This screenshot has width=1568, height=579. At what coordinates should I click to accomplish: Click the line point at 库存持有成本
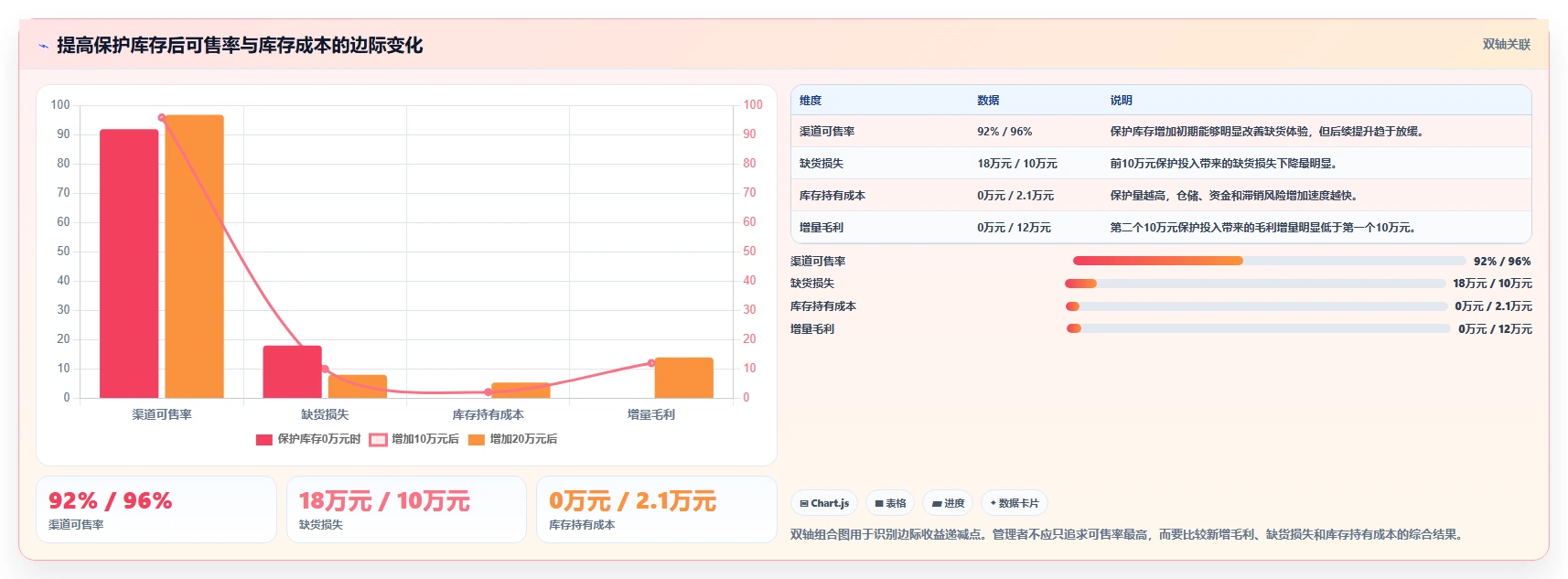(488, 391)
